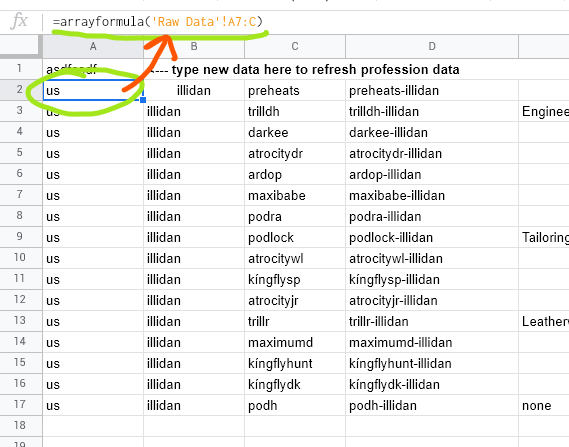The width and height of the screenshot is (569, 447).
Task: Click the cell with 'darkee'
Action: 295,132
